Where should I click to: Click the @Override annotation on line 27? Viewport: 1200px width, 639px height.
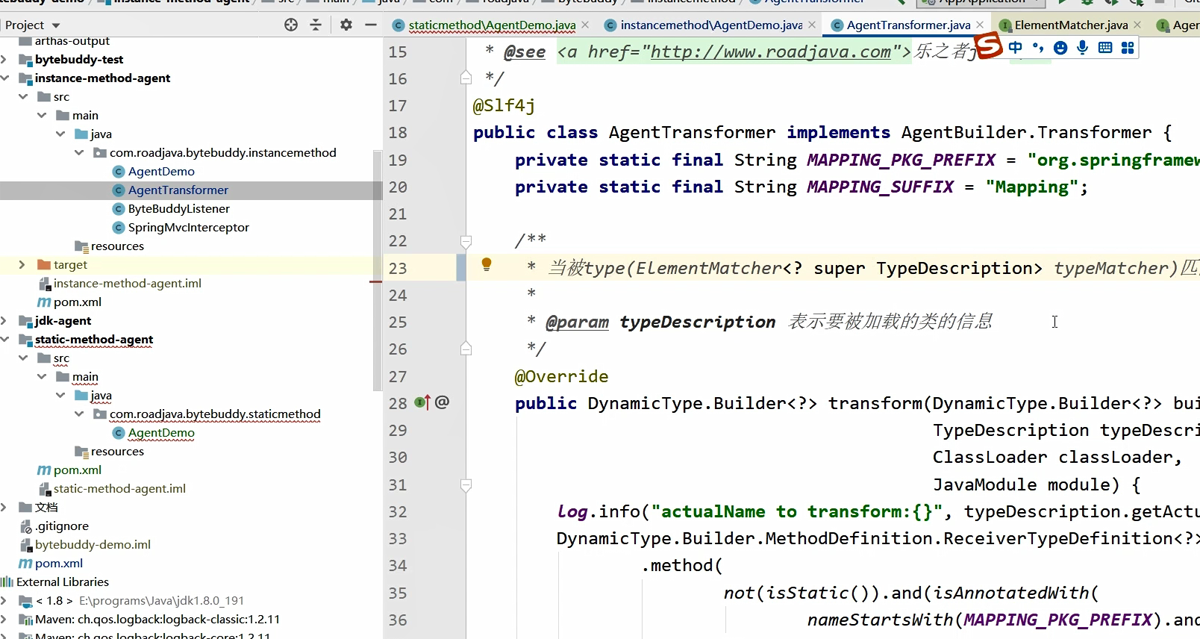point(562,376)
